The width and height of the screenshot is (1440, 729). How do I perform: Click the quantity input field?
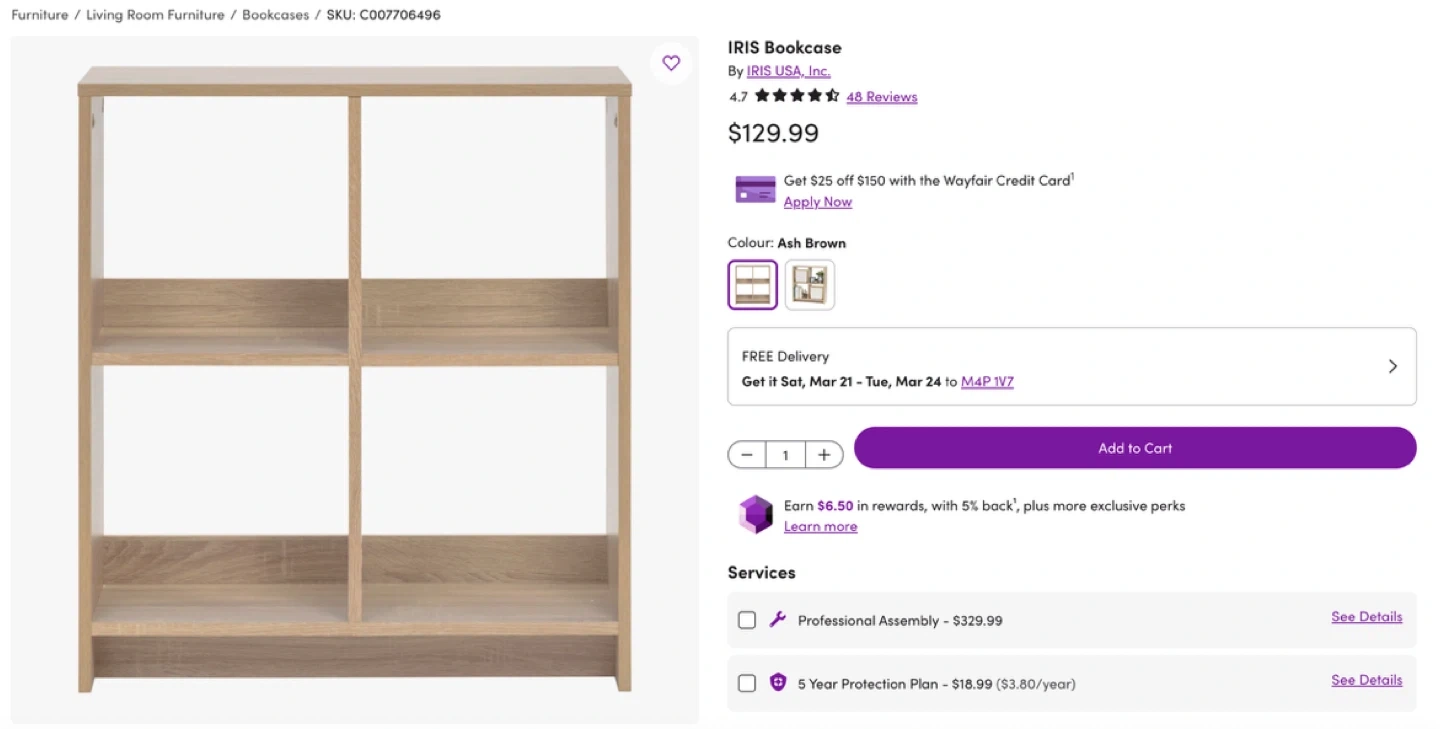[785, 455]
